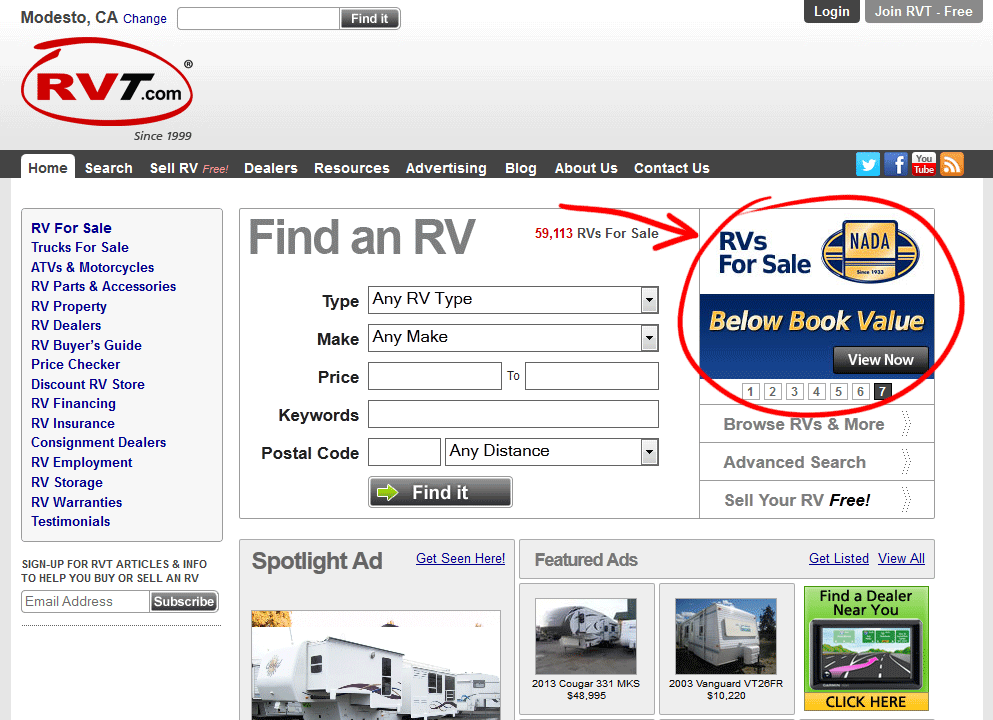Image resolution: width=993 pixels, height=720 pixels.
Task: Open the Blog menu item
Action: (x=521, y=168)
